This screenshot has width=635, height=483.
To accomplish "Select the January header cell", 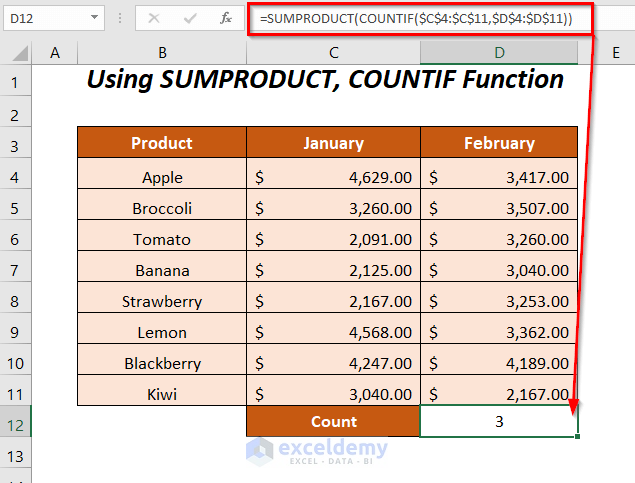I will tap(333, 143).
